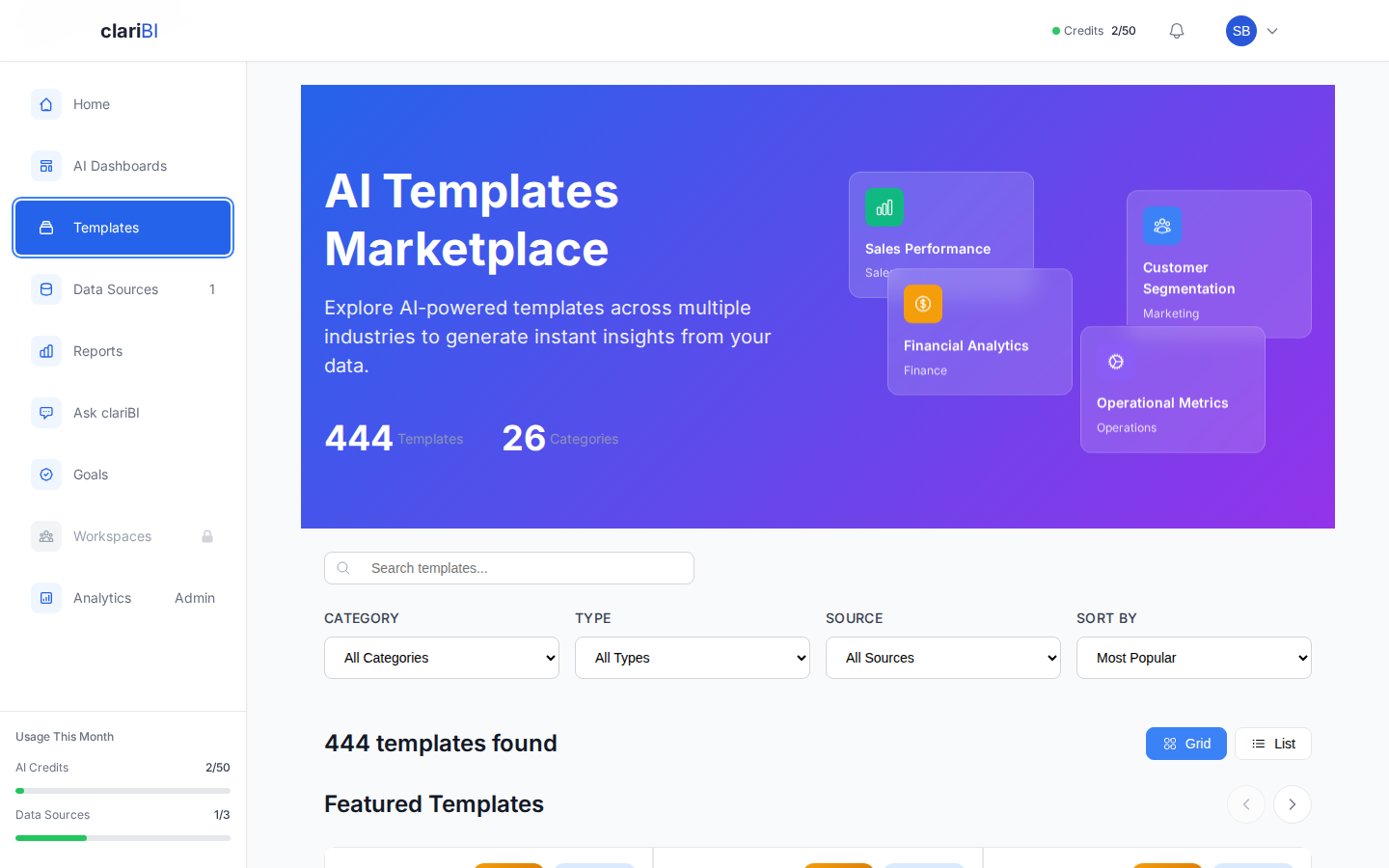1389x868 pixels.
Task: Expand the Sort By Most Popular dropdown
Action: 1193,658
